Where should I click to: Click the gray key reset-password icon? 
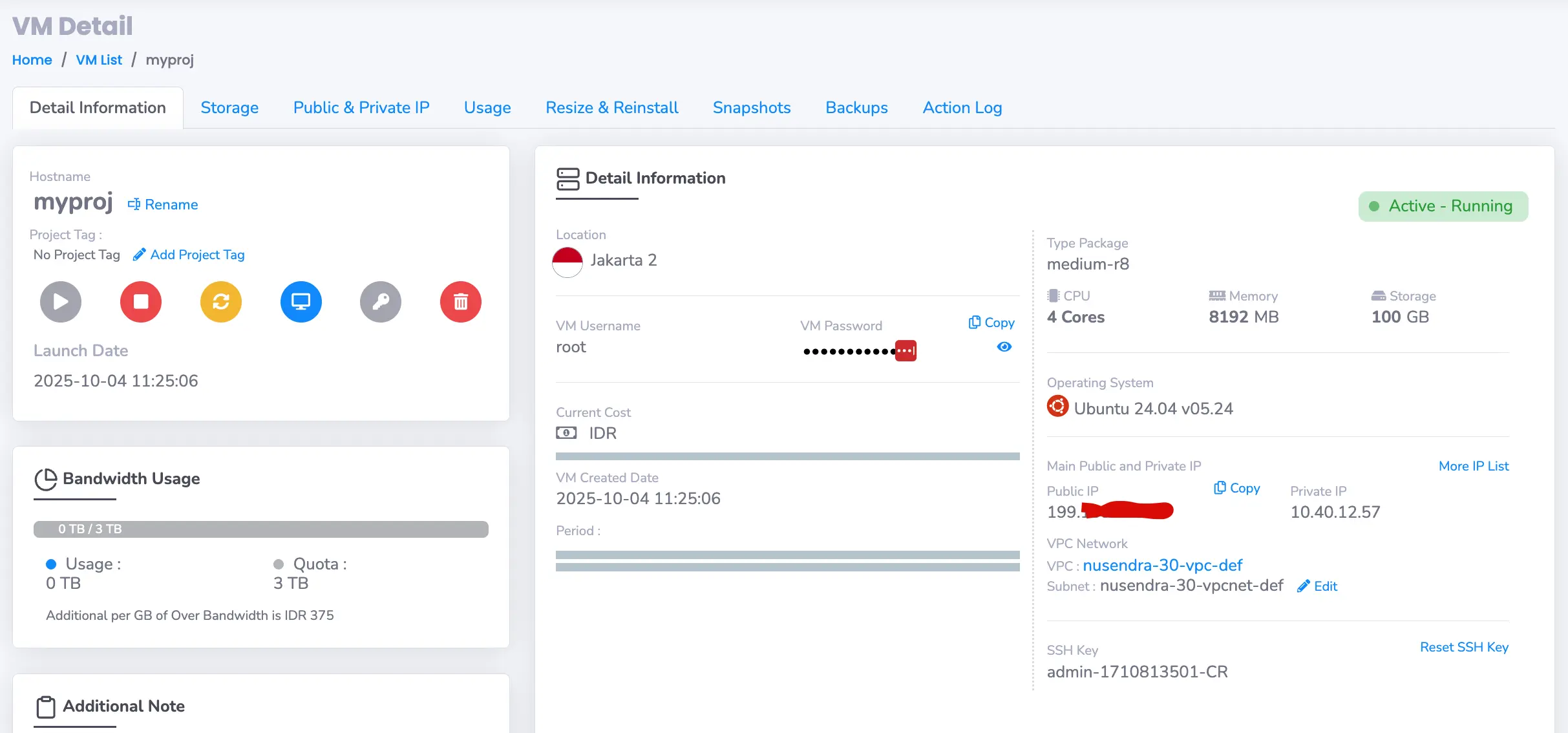coord(381,302)
